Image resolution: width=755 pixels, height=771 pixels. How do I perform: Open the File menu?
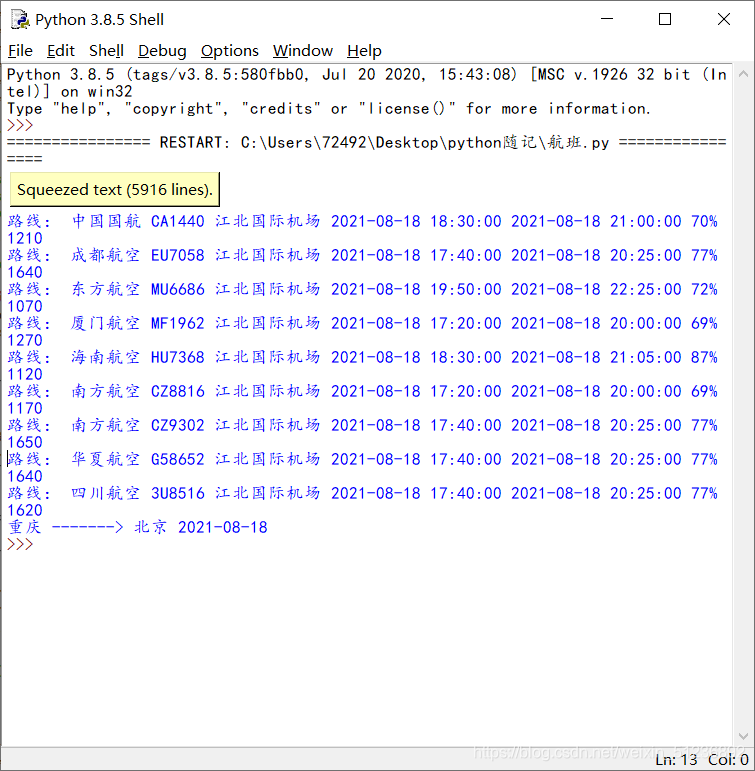click(x=20, y=51)
